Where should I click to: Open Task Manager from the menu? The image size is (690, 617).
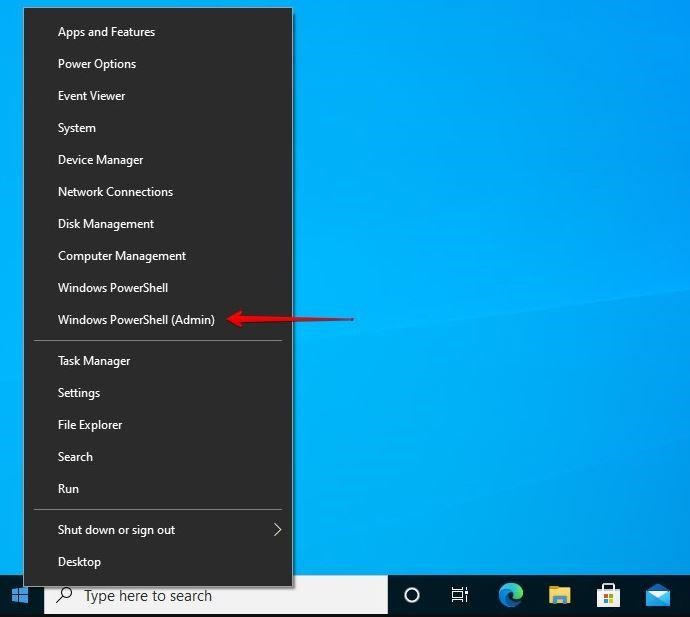point(94,361)
